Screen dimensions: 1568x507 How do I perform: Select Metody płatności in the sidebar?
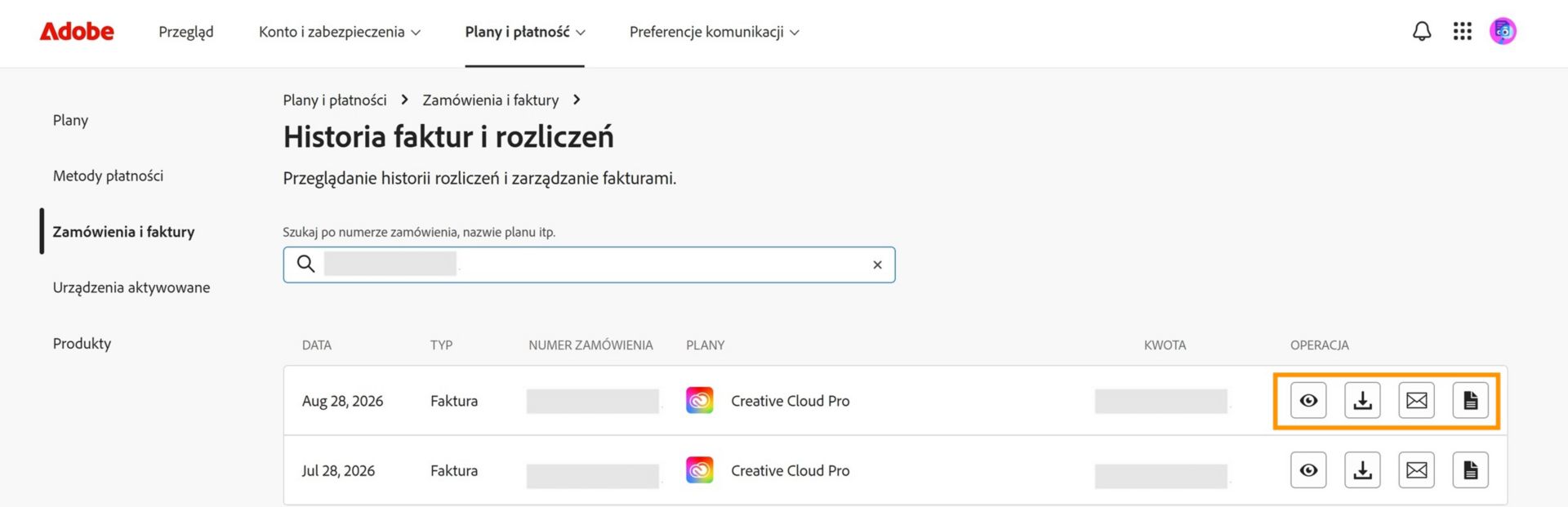(108, 176)
